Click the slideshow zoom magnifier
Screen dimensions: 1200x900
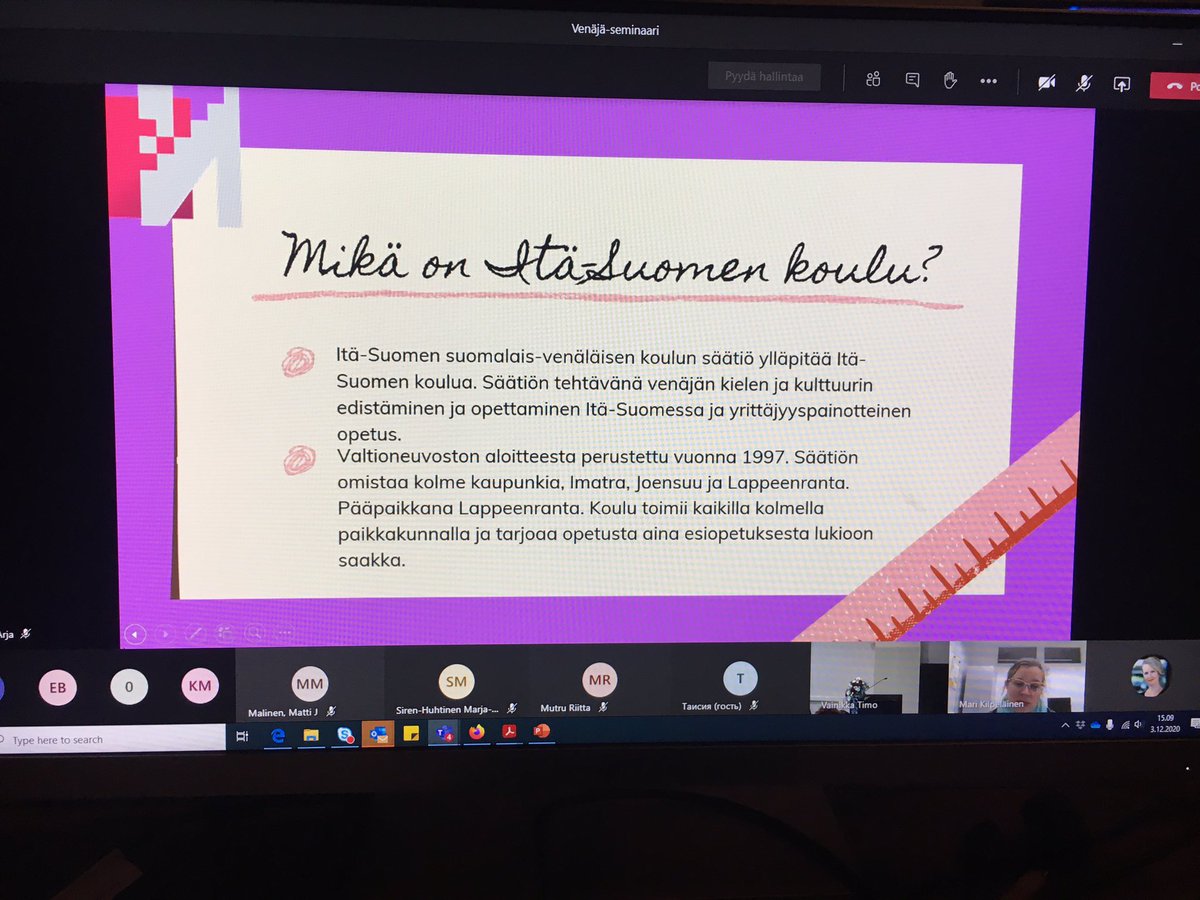255,632
